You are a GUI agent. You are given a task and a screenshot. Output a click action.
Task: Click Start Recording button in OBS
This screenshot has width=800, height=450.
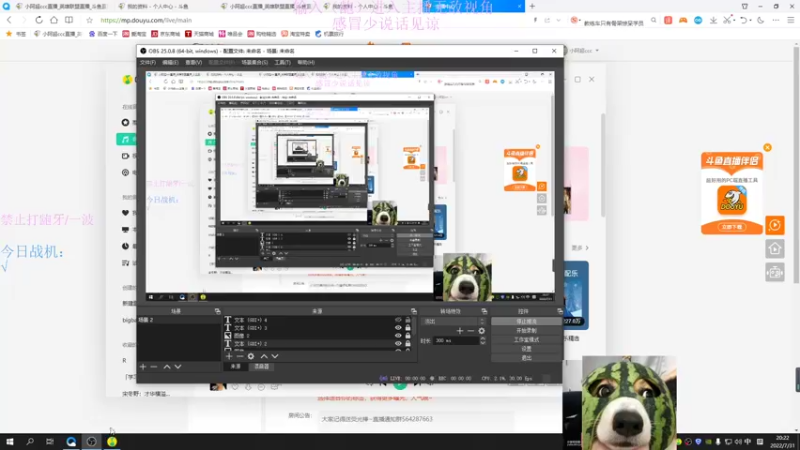[x=526, y=331]
